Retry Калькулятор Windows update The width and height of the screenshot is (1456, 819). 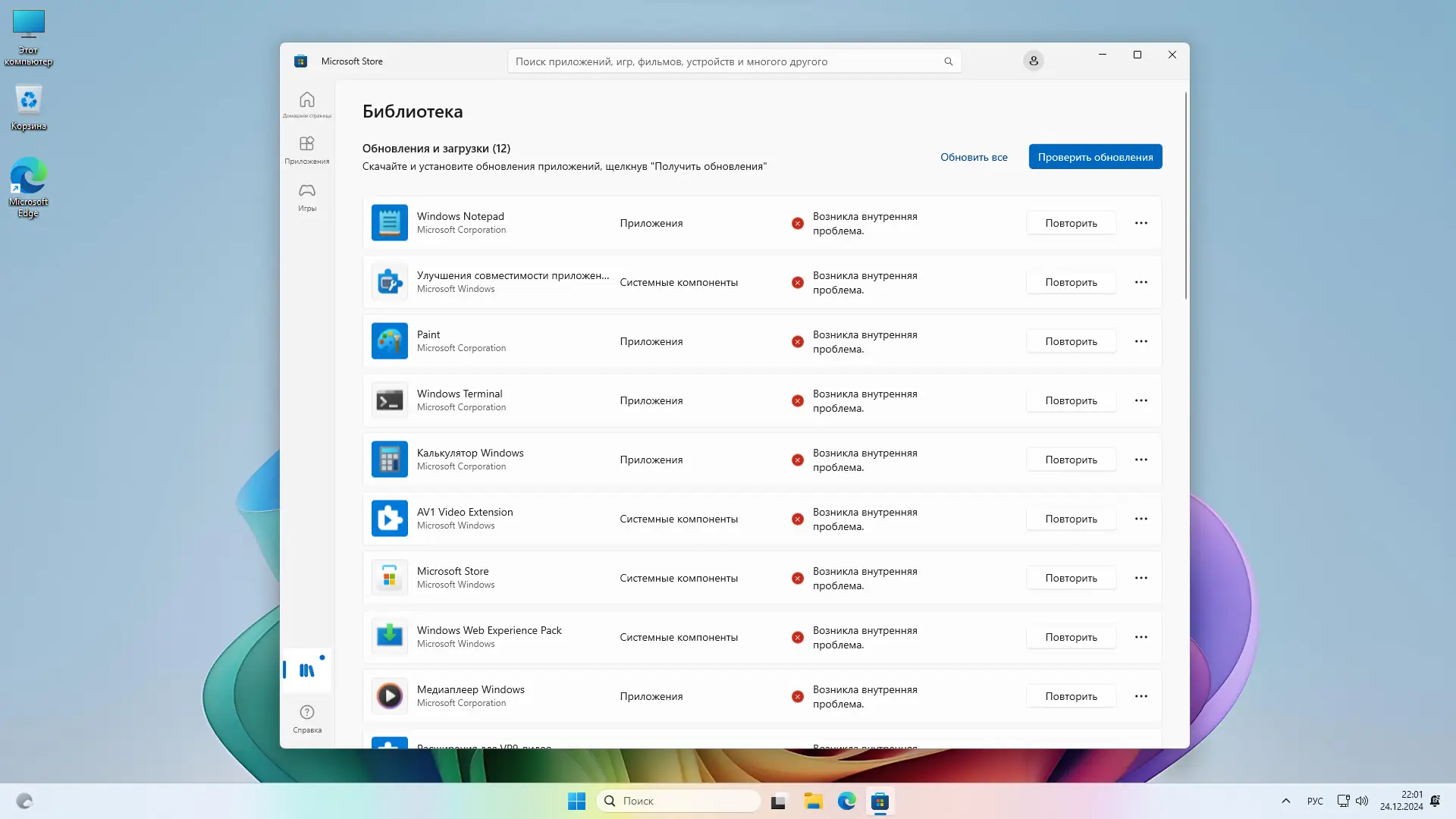pyautogui.click(x=1070, y=460)
